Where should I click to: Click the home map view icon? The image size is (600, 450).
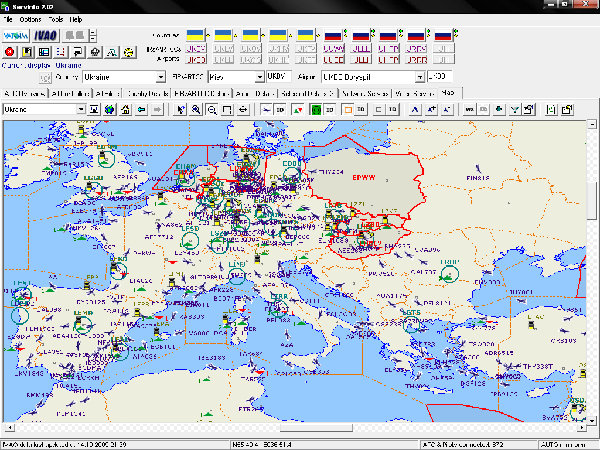point(125,109)
